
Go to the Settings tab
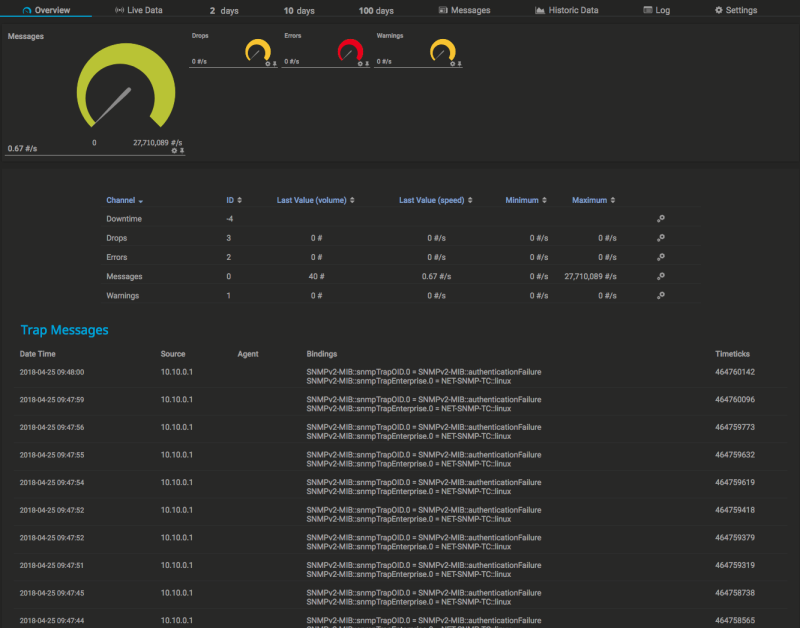tap(735, 10)
